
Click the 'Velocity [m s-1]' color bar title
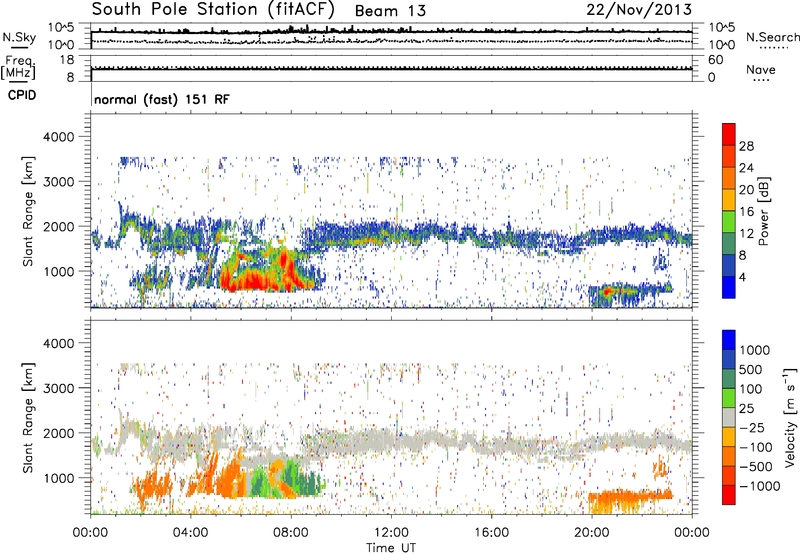click(x=790, y=416)
